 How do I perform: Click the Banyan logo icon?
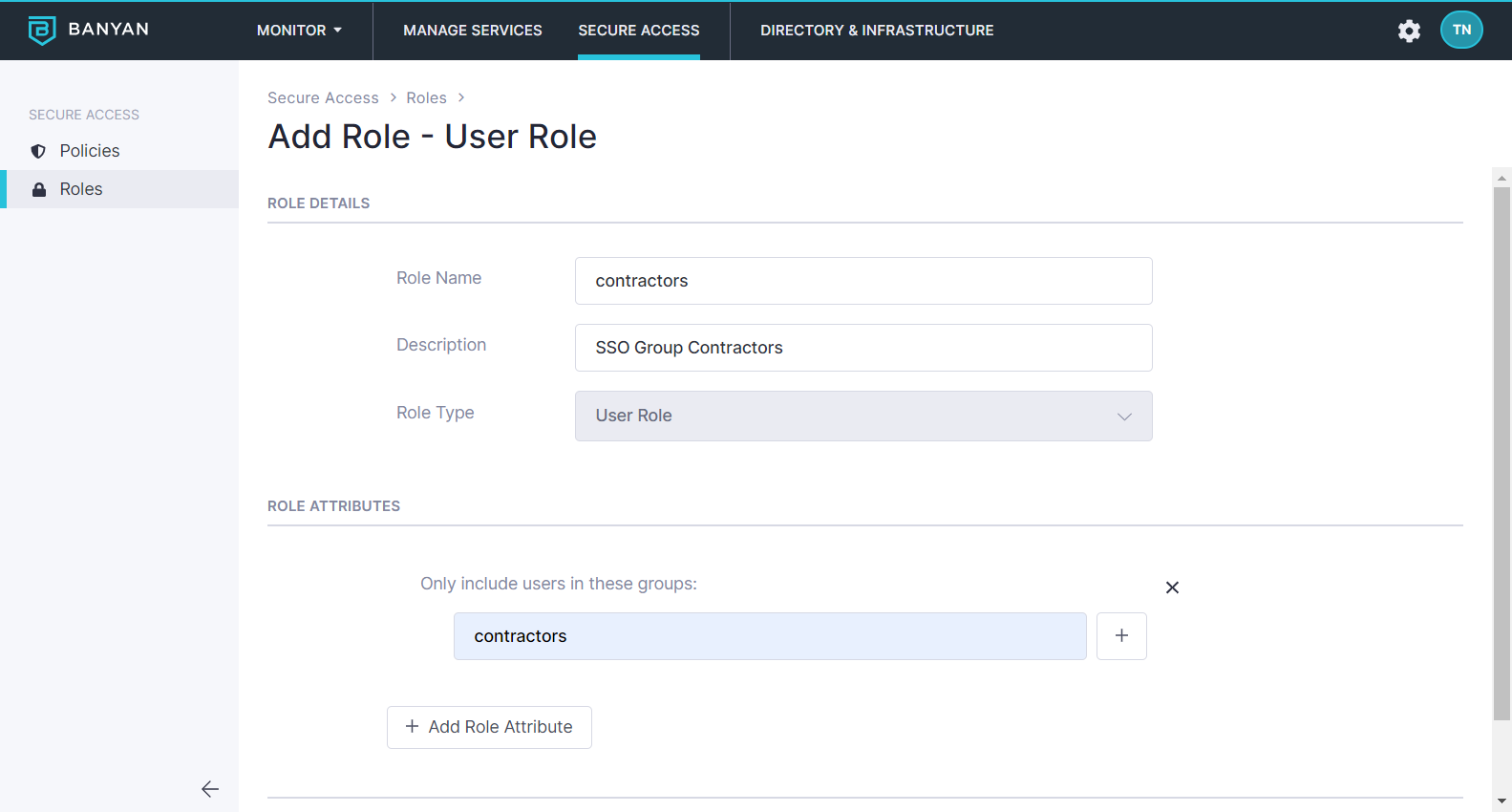42,31
